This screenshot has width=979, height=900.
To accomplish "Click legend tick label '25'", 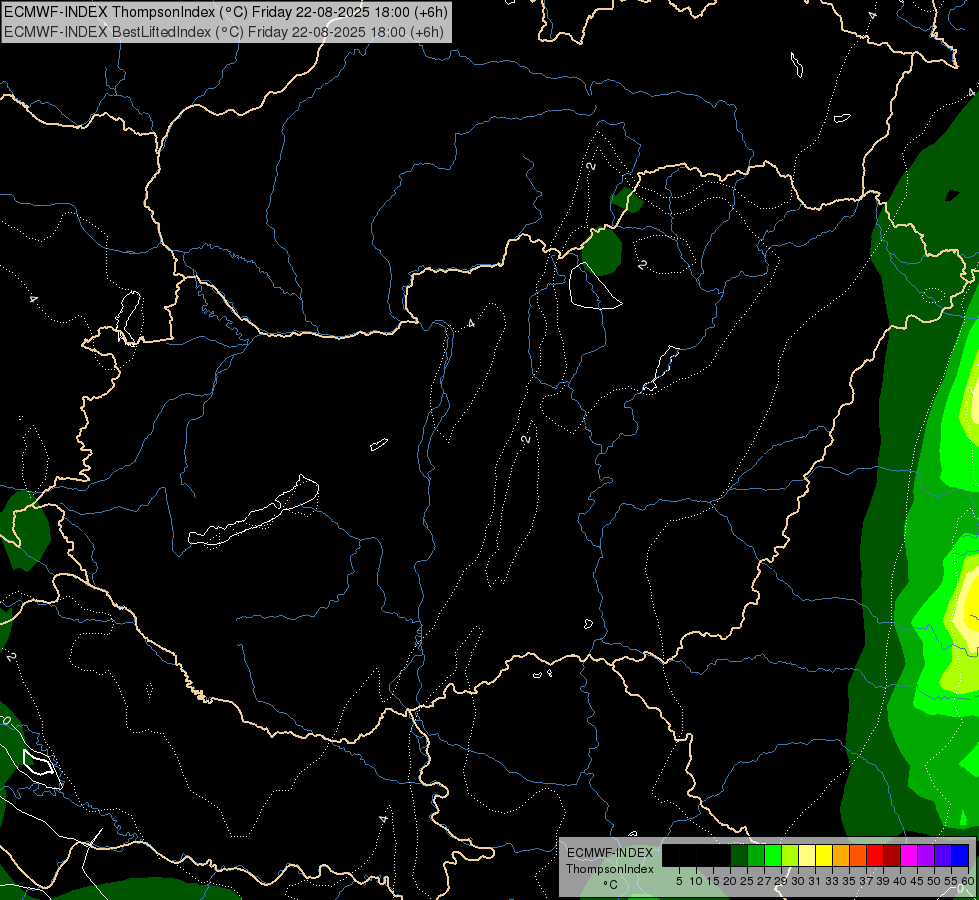I will [x=747, y=881].
